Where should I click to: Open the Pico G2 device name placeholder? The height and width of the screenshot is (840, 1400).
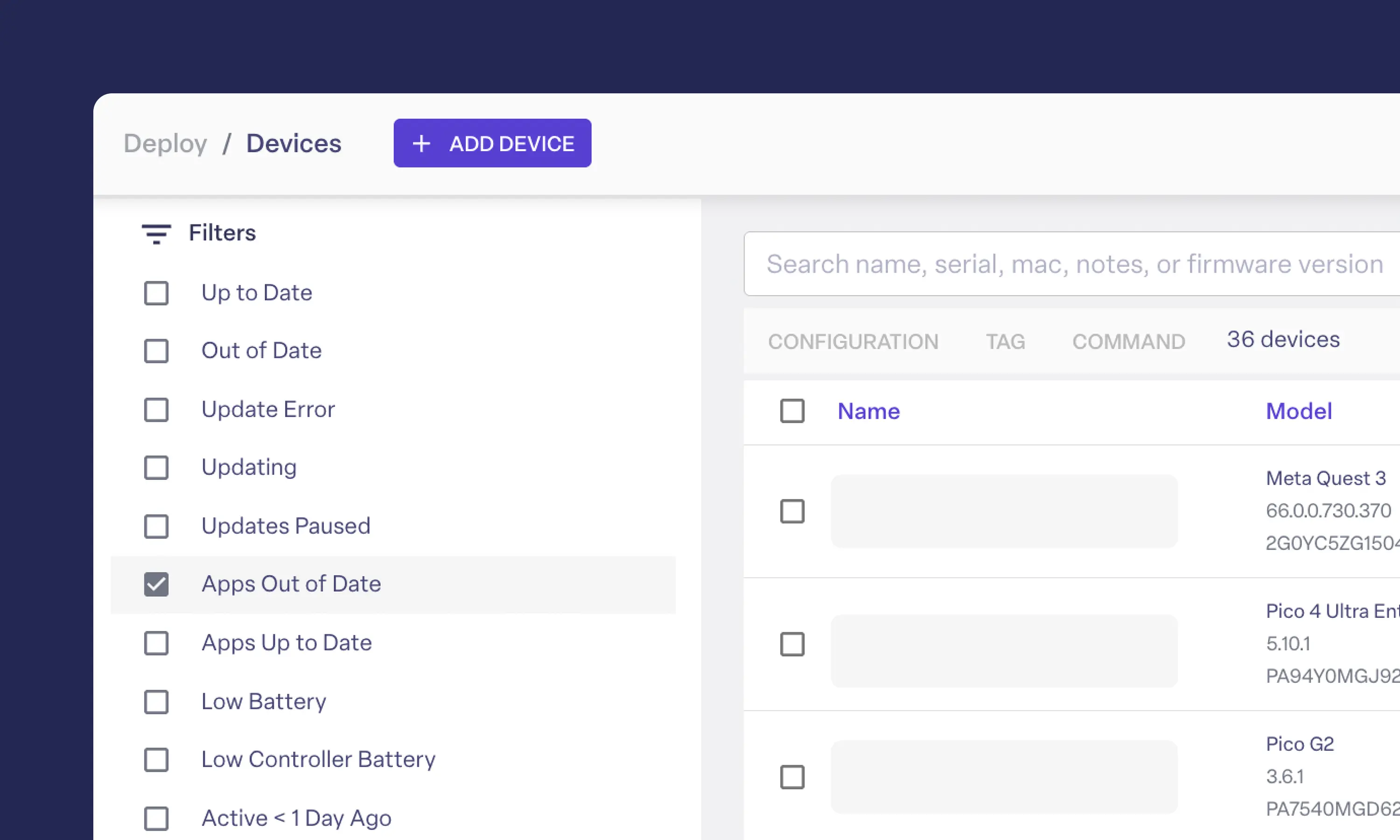point(1004,777)
